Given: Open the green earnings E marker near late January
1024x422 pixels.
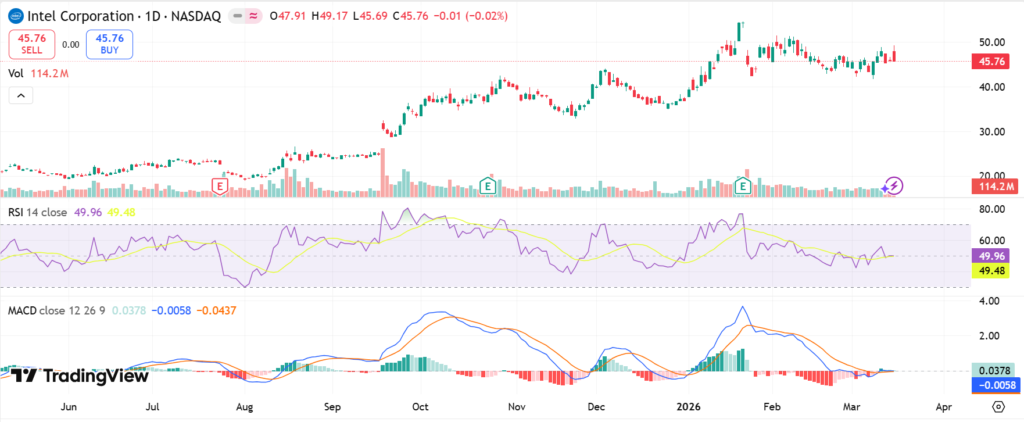Looking at the screenshot, I should pyautogui.click(x=743, y=186).
